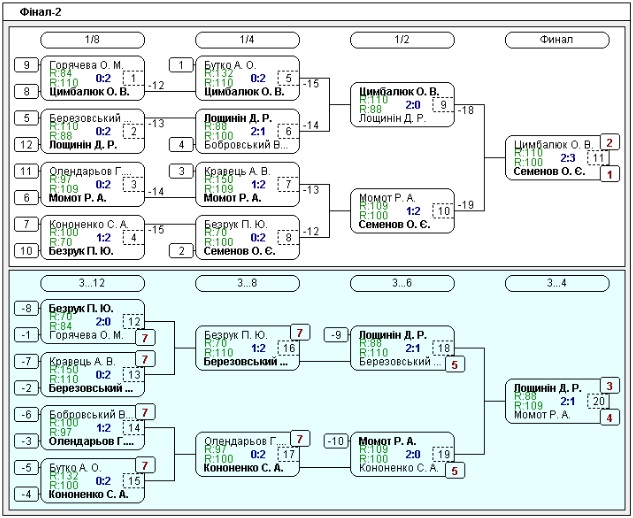Click the 2:3 score in the final match
633x518 pixels.
coord(568,158)
